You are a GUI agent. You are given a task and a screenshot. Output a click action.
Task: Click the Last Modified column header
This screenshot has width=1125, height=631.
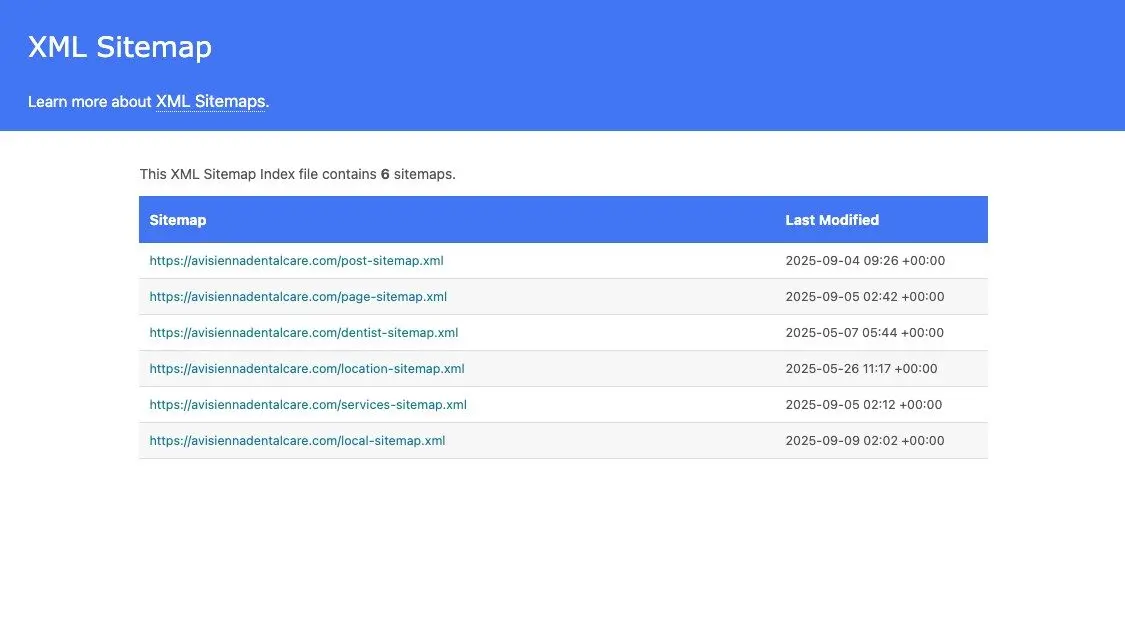click(832, 220)
